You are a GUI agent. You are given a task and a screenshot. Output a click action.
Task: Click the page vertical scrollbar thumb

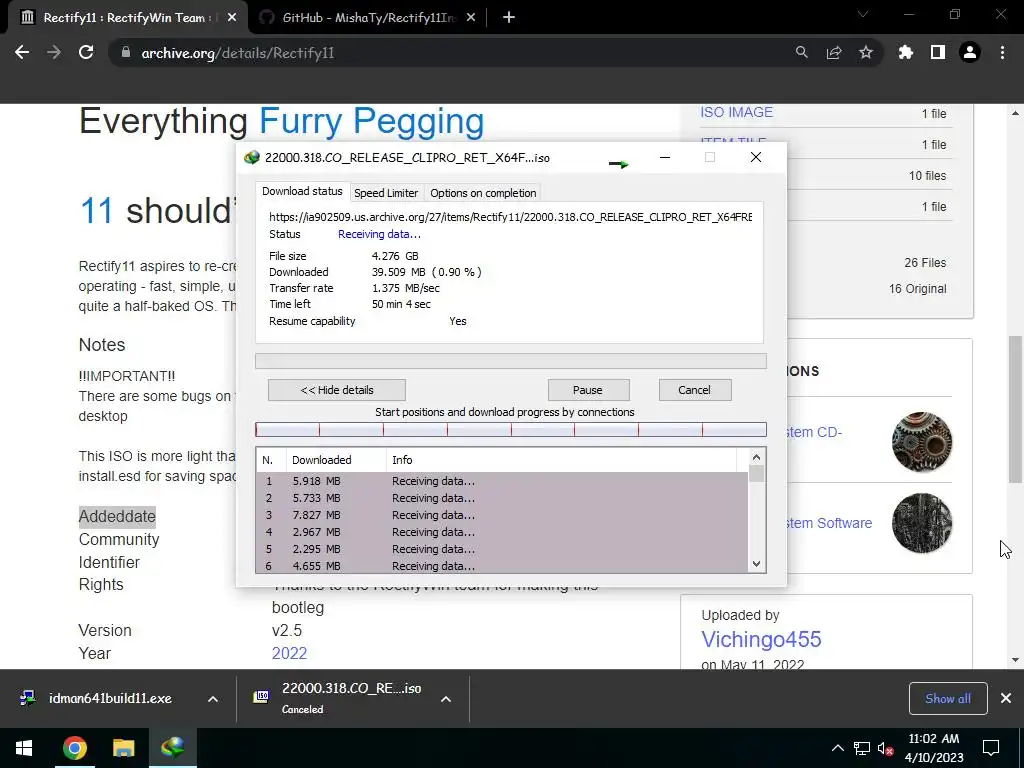pyautogui.click(x=1015, y=409)
